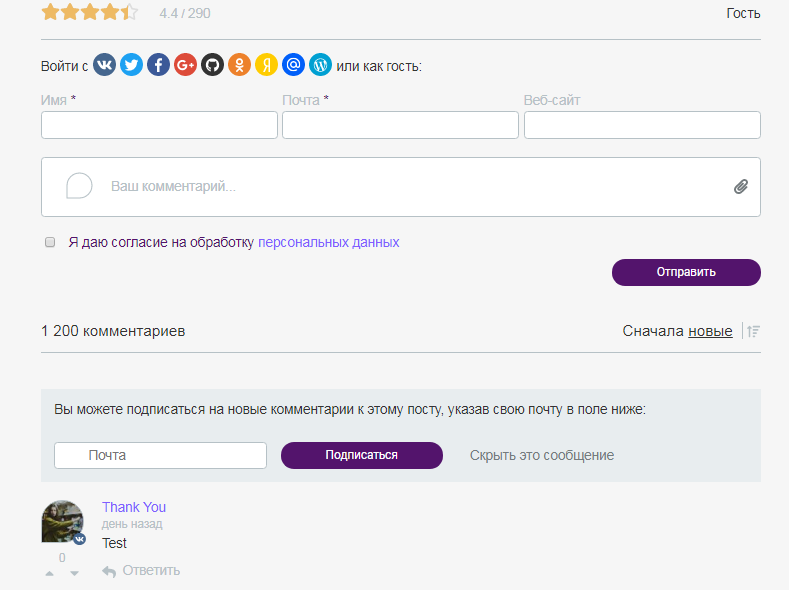Open the 'Сначала новые' sort order dropdown
This screenshot has height=590, width=789.
click(709, 331)
